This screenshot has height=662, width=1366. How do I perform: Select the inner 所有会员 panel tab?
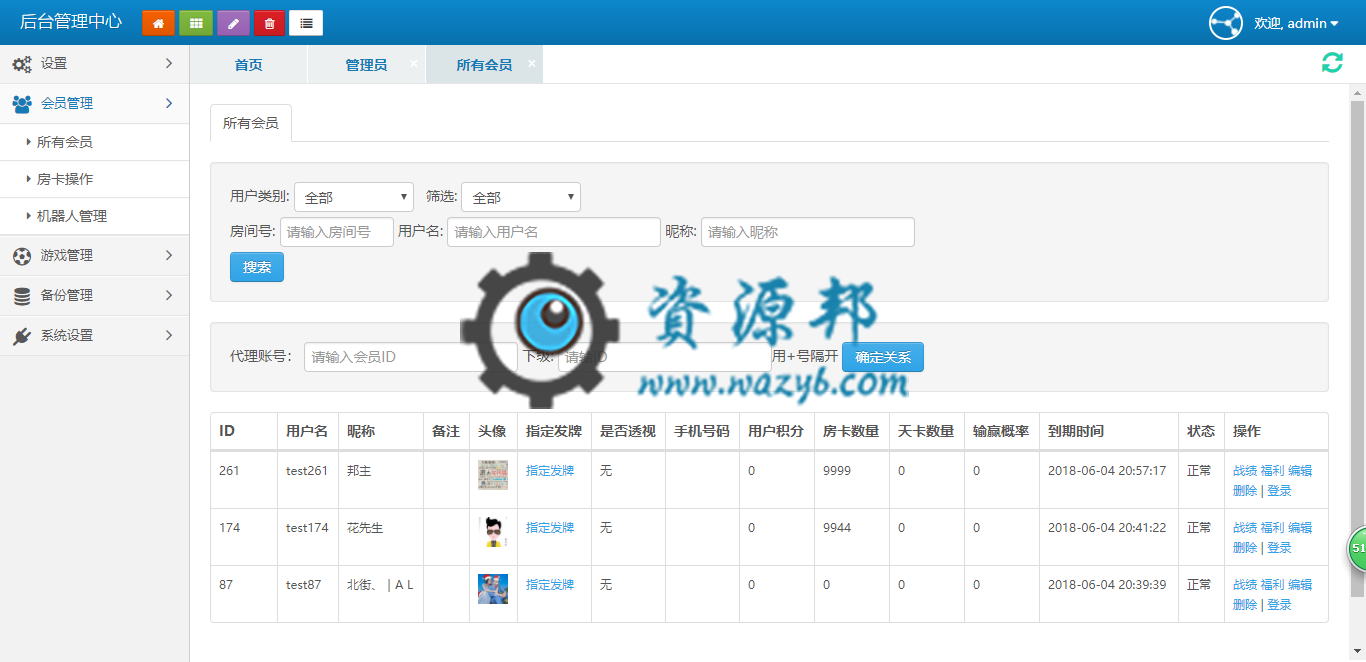pyautogui.click(x=251, y=123)
